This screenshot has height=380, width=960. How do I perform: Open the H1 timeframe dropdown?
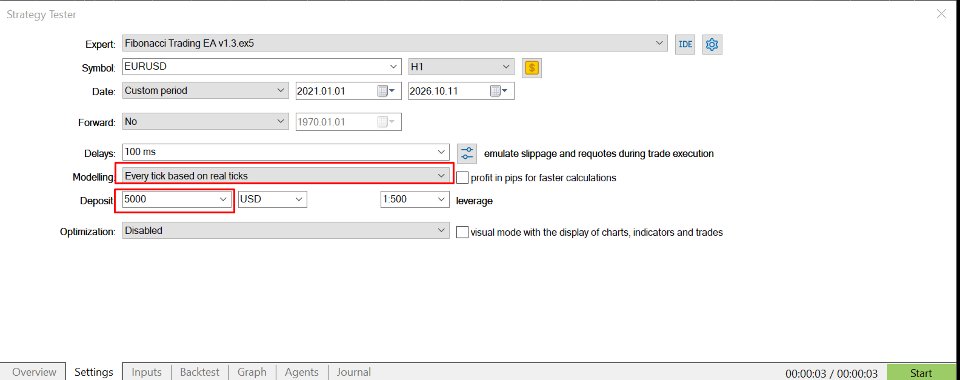point(461,67)
